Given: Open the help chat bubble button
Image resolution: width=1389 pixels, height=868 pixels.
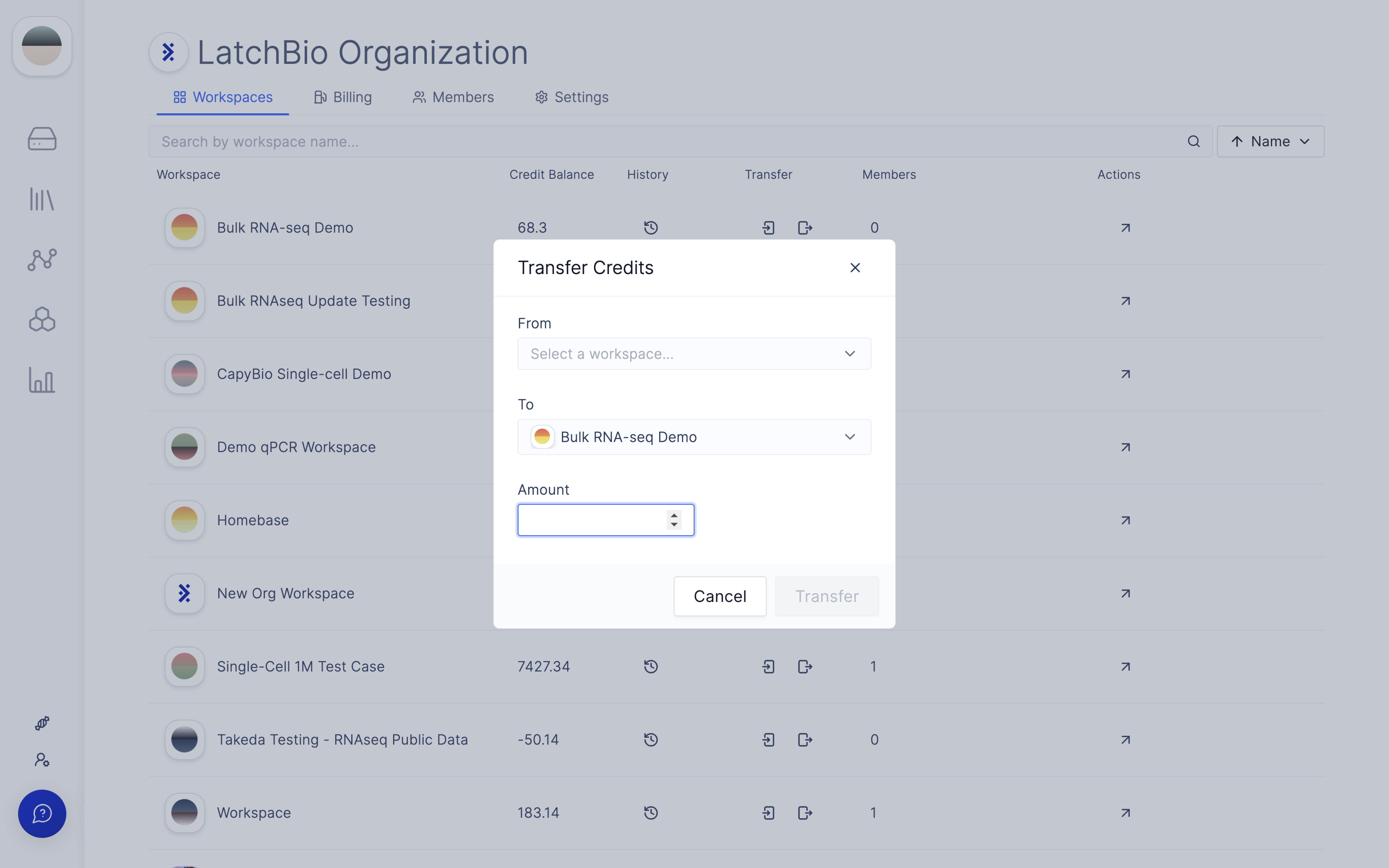Looking at the screenshot, I should tap(42, 813).
